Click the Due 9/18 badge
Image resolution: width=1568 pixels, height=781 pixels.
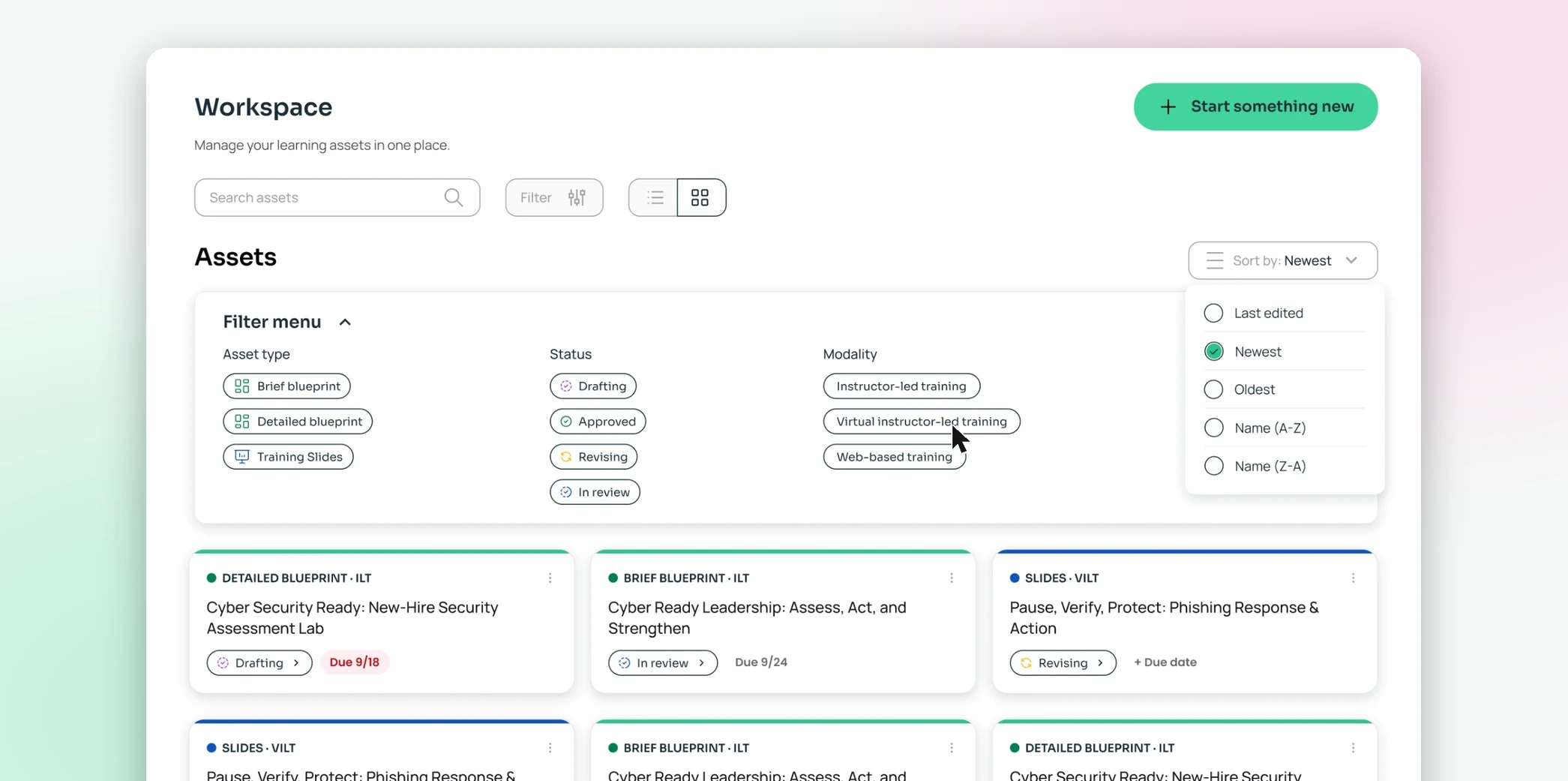tap(355, 662)
